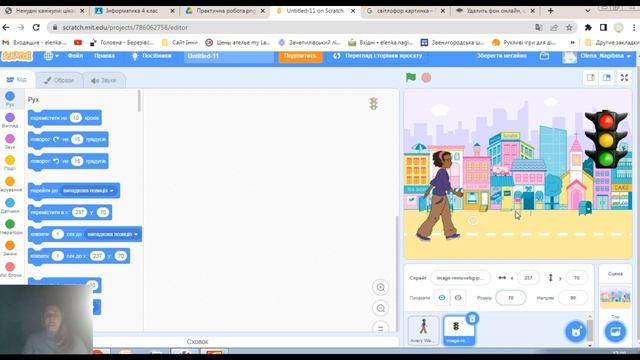Edit the sprite y coordinate field

pos(576,278)
